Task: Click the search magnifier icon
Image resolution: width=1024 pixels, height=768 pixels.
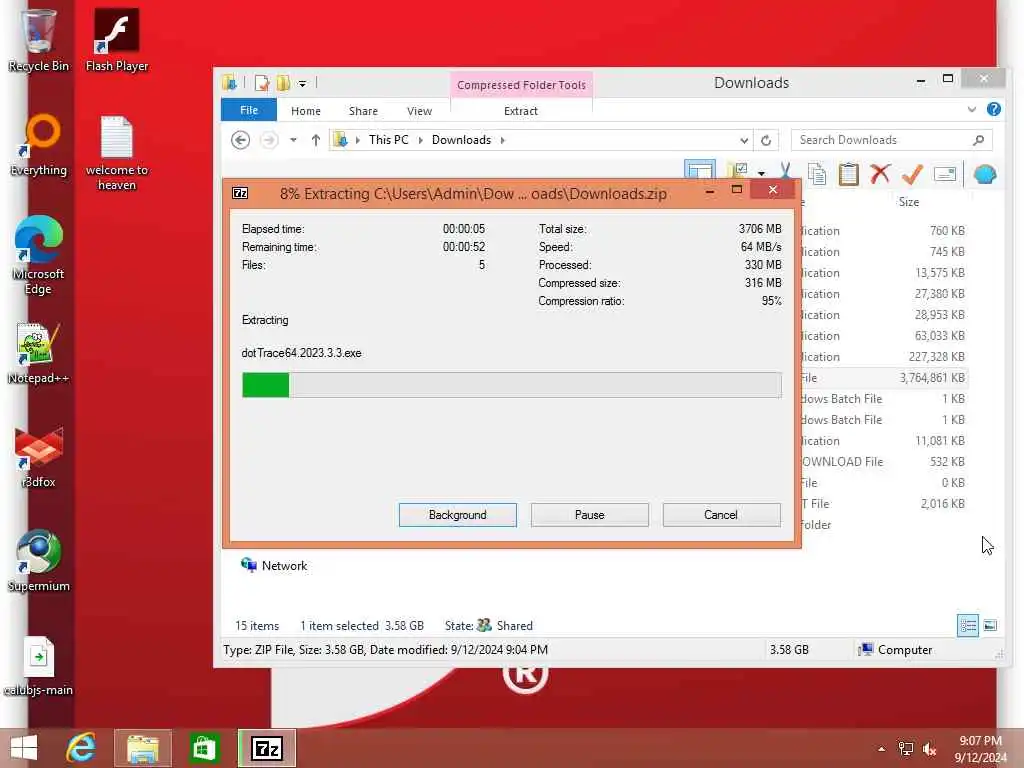Action: click(978, 140)
